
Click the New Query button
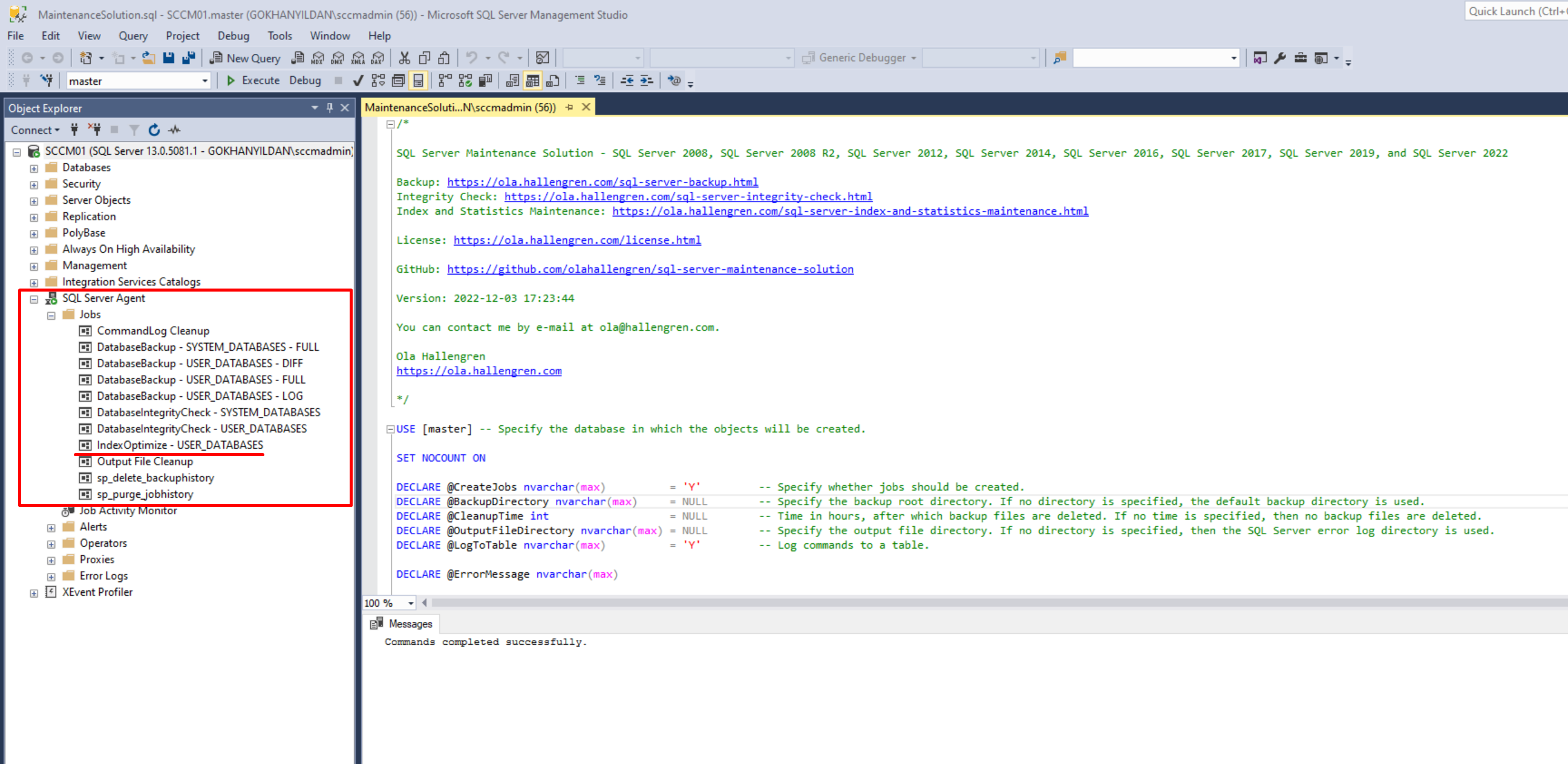244,58
